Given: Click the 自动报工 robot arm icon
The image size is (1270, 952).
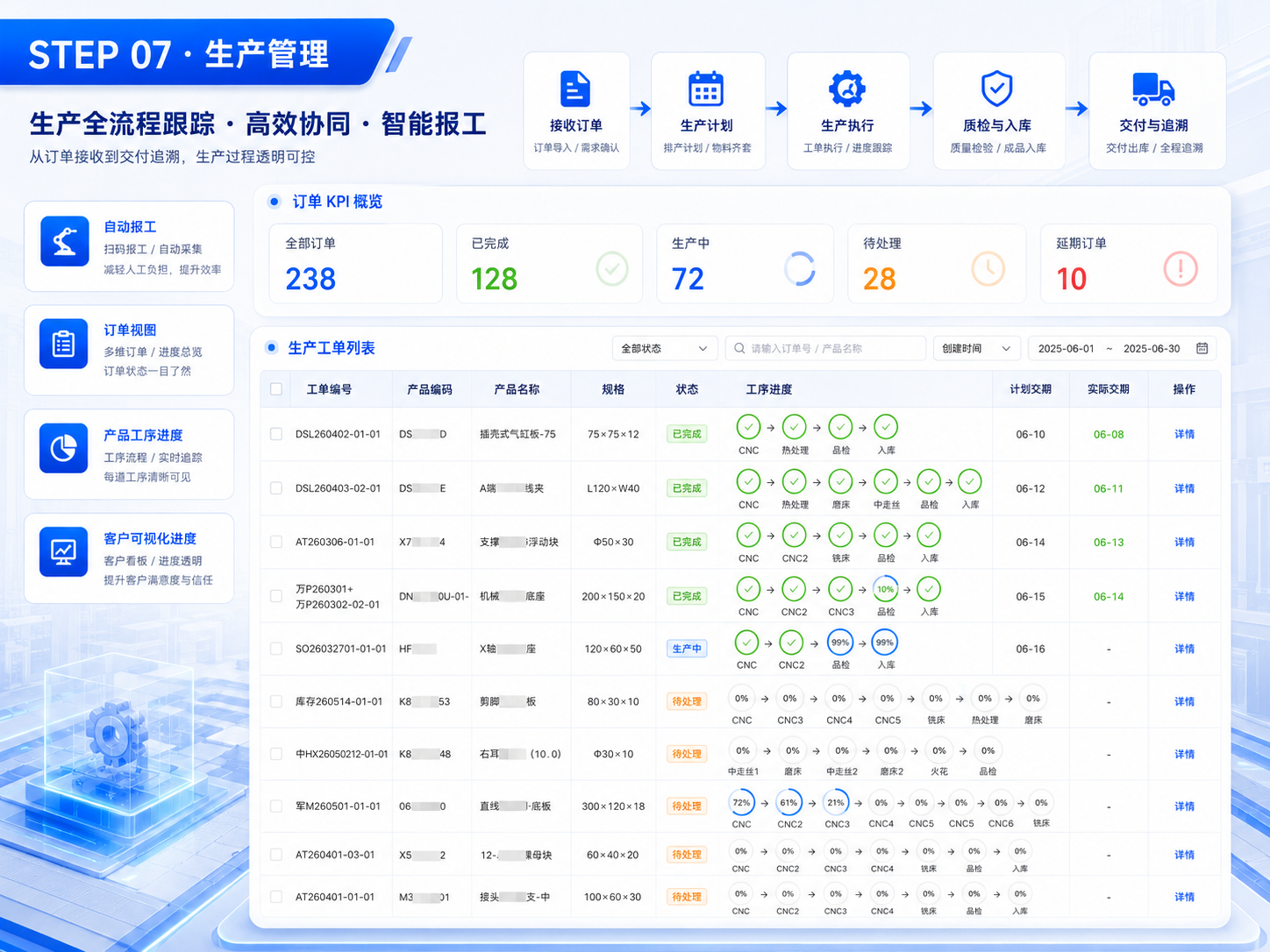Looking at the screenshot, I should pos(64,241).
